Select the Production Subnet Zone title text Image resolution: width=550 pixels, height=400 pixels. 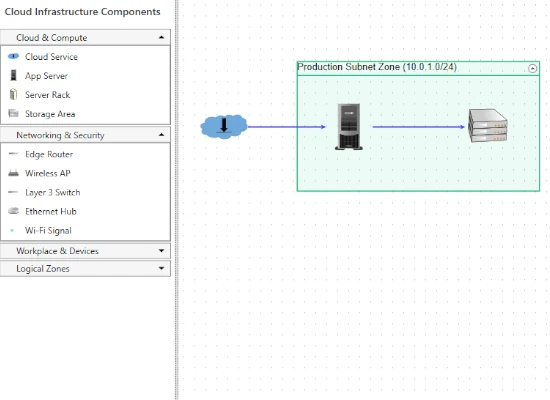(x=377, y=67)
